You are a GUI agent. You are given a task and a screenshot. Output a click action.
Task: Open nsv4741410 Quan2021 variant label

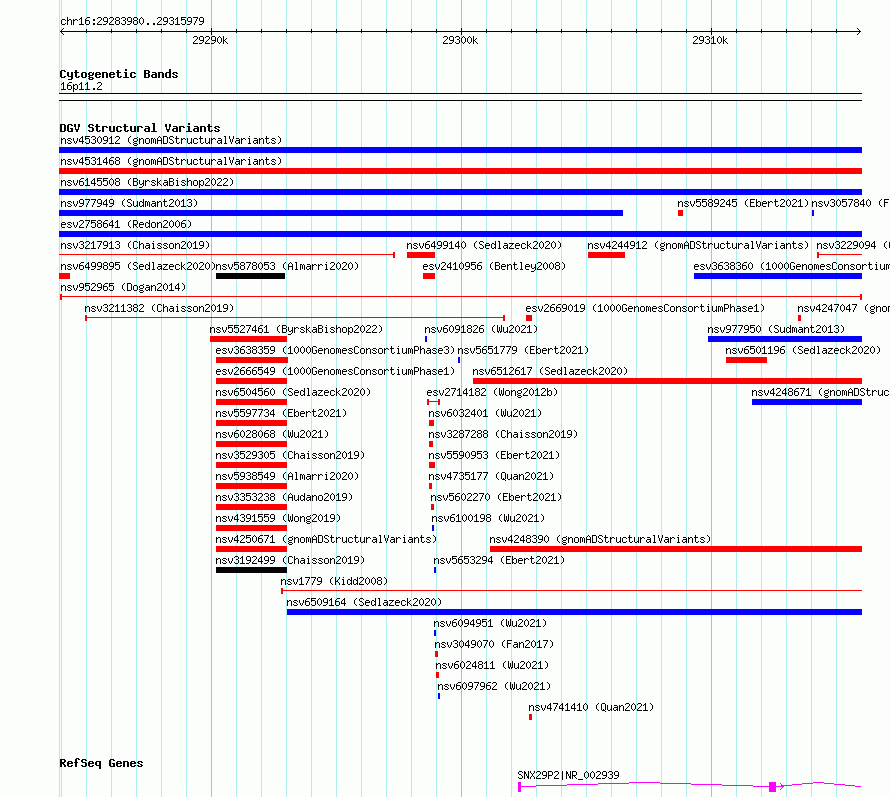591,707
